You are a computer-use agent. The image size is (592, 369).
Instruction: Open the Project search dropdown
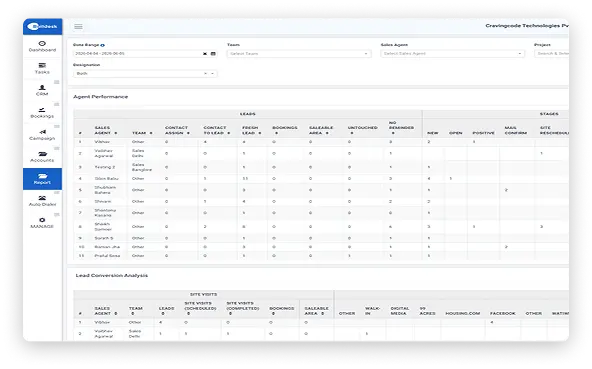552,54
